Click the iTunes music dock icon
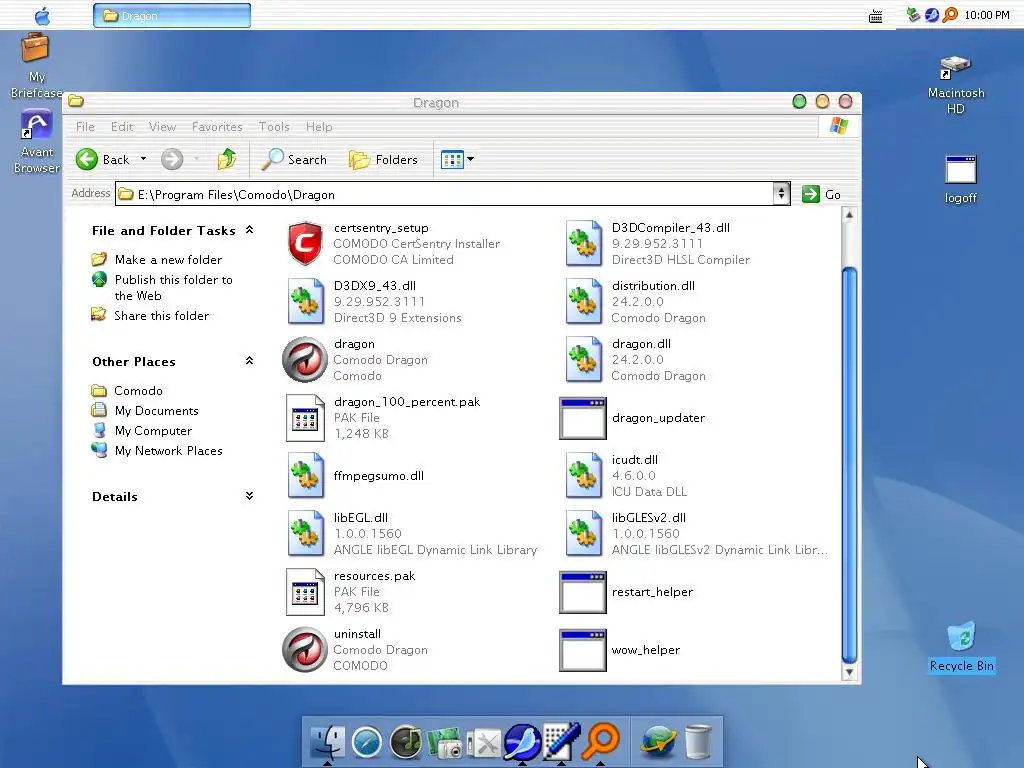This screenshot has height=768, width=1024. [x=406, y=743]
